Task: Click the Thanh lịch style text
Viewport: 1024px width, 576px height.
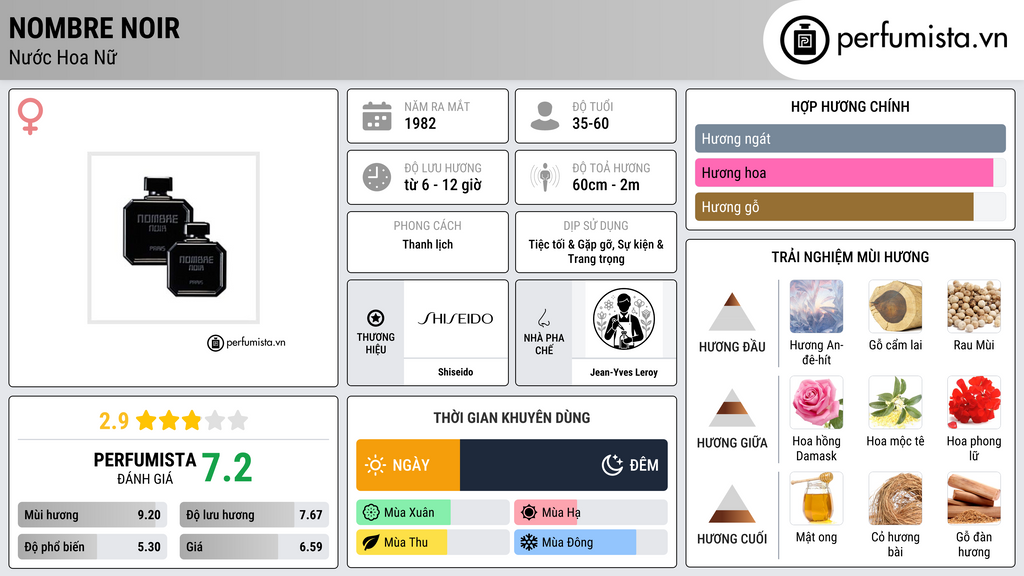Action: click(x=427, y=244)
